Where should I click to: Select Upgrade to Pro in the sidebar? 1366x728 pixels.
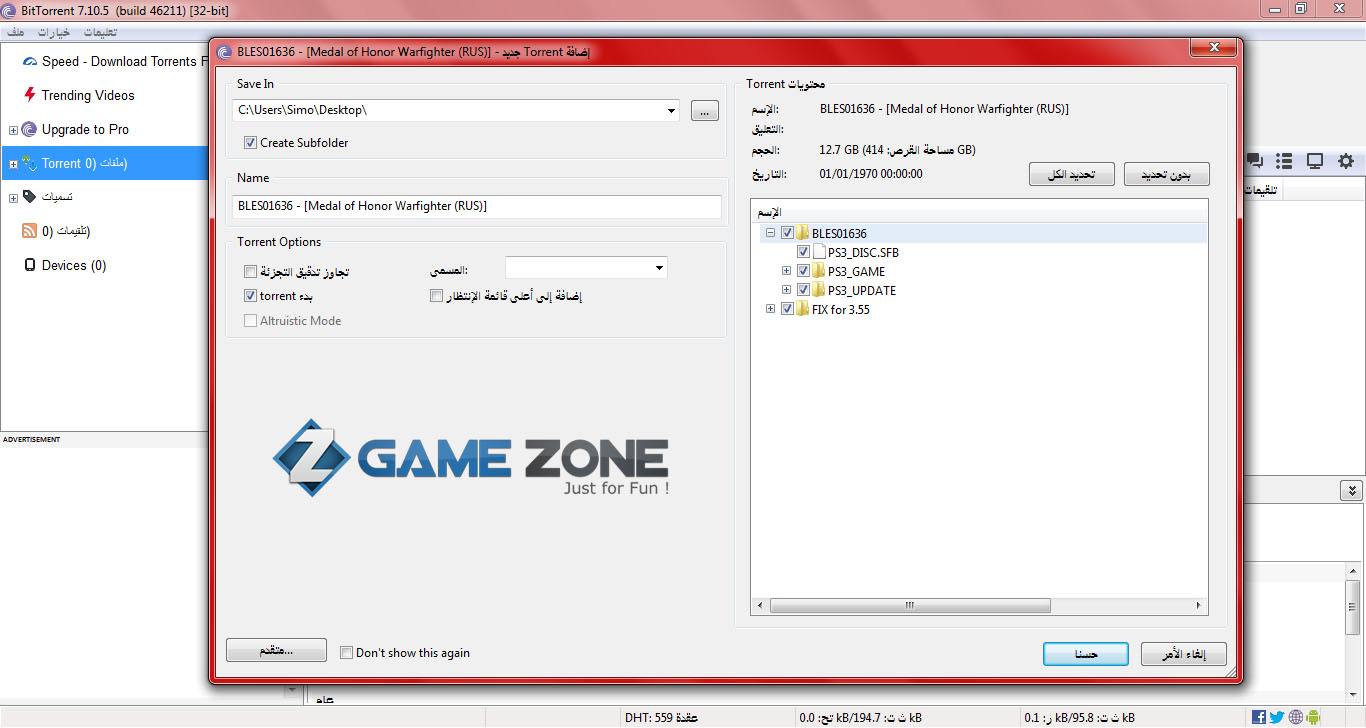pyautogui.click(x=85, y=129)
